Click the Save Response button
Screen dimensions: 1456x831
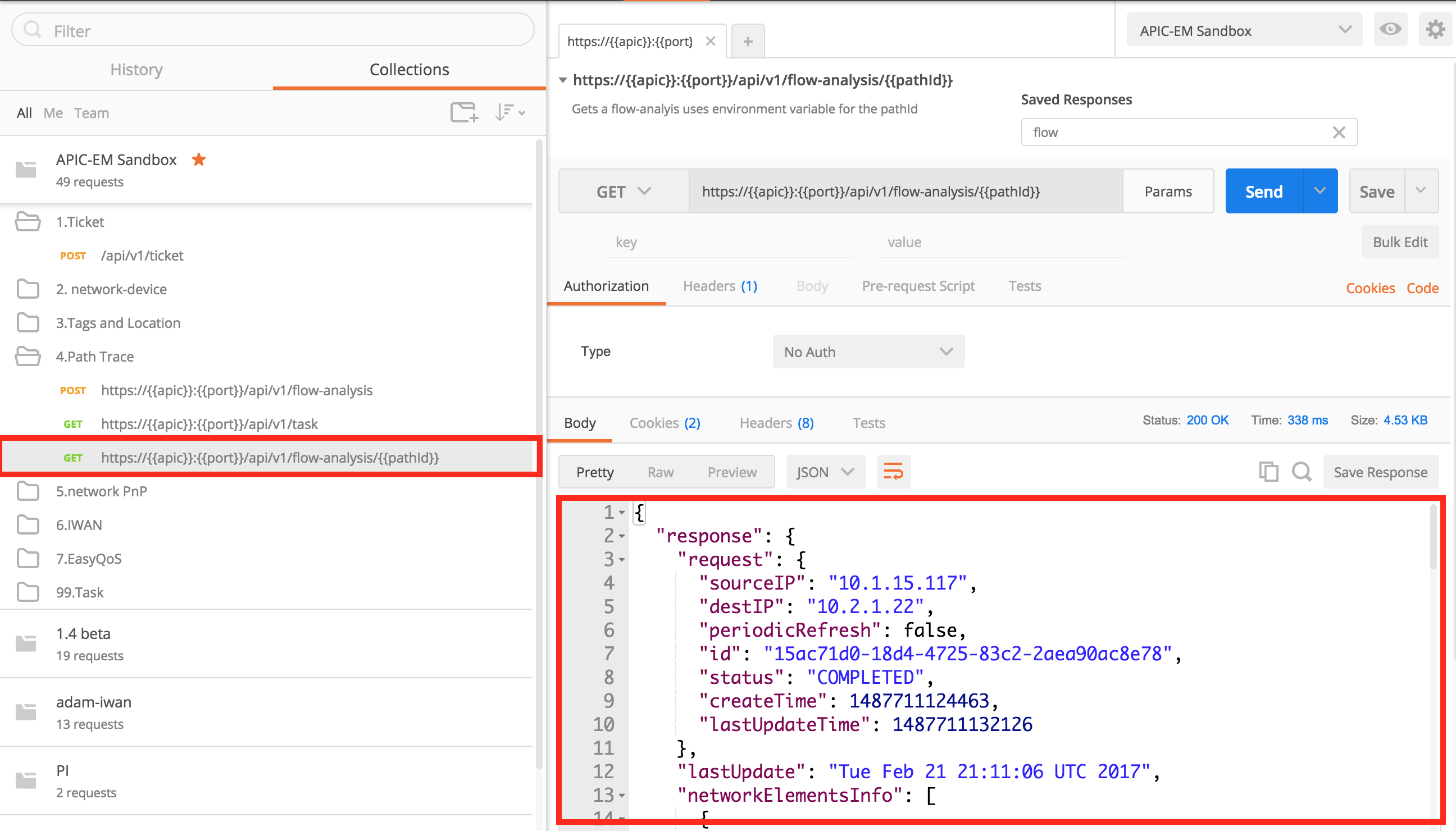point(1380,472)
